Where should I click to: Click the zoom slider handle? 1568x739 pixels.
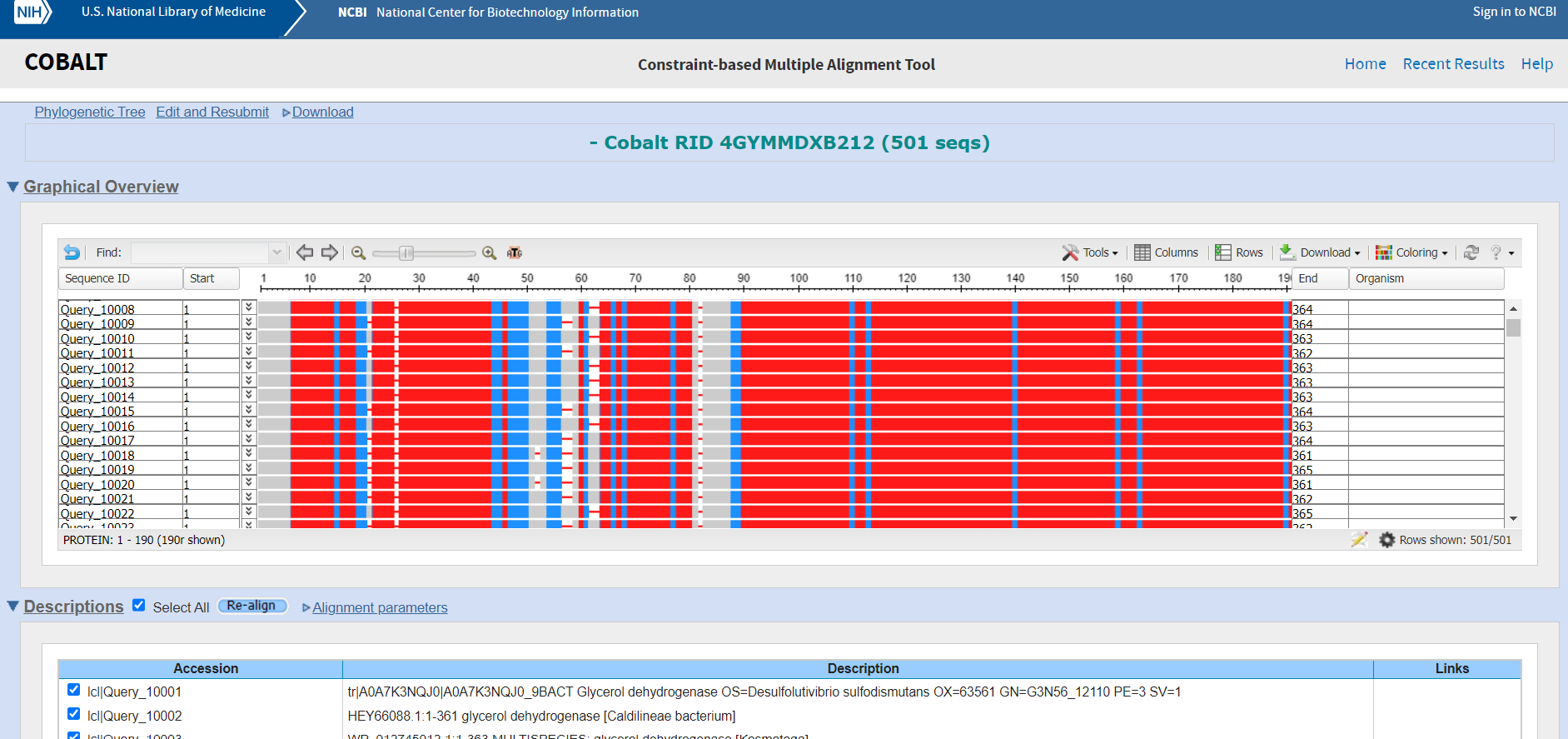406,252
